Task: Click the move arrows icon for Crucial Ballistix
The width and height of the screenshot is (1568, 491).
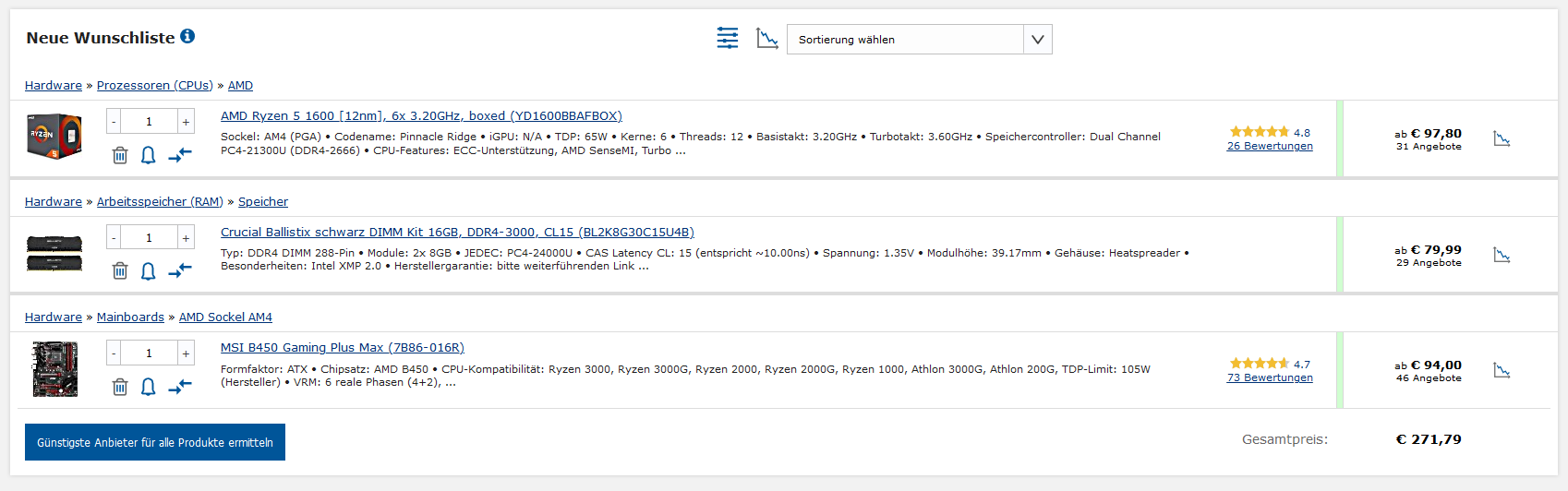Action: 180,270
